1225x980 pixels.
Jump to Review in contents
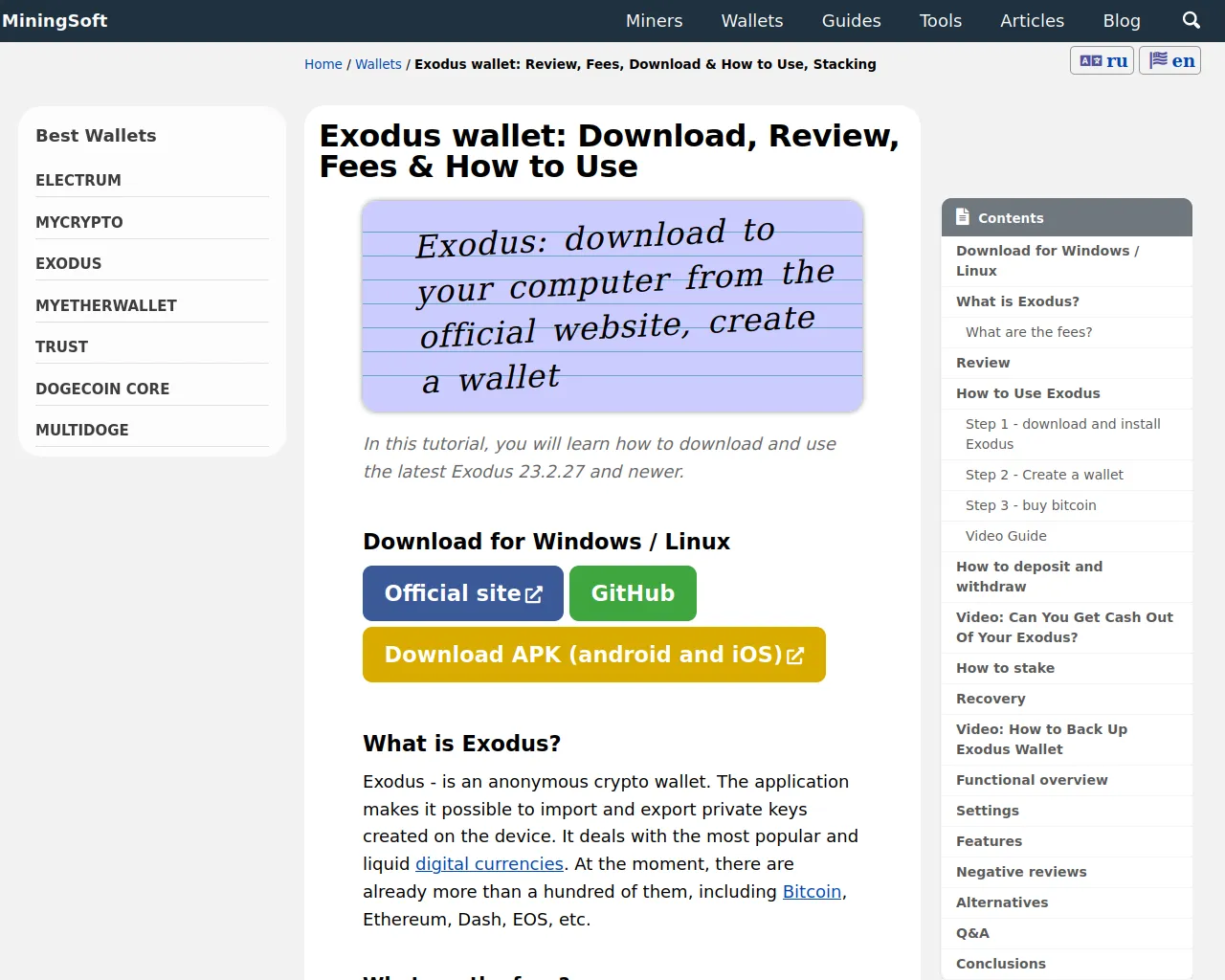[1067, 363]
